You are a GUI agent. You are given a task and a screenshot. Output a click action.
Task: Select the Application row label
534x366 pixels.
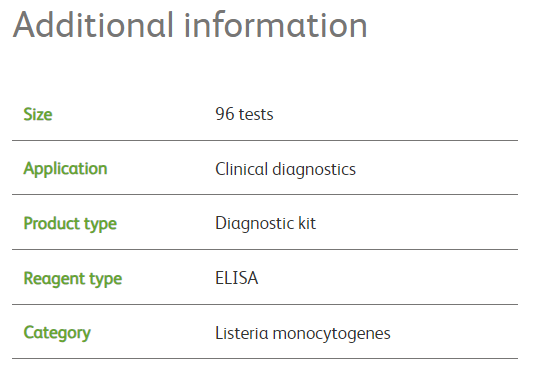point(65,169)
